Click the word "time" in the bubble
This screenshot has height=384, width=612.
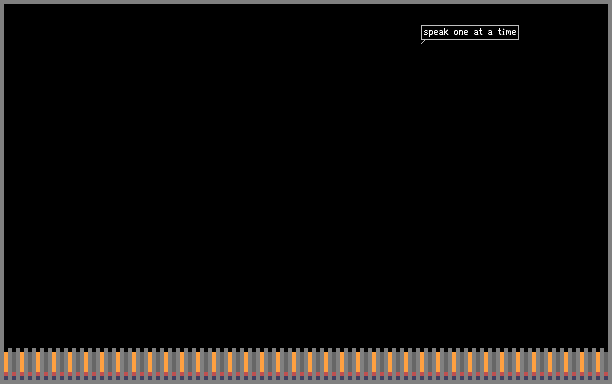point(507,32)
